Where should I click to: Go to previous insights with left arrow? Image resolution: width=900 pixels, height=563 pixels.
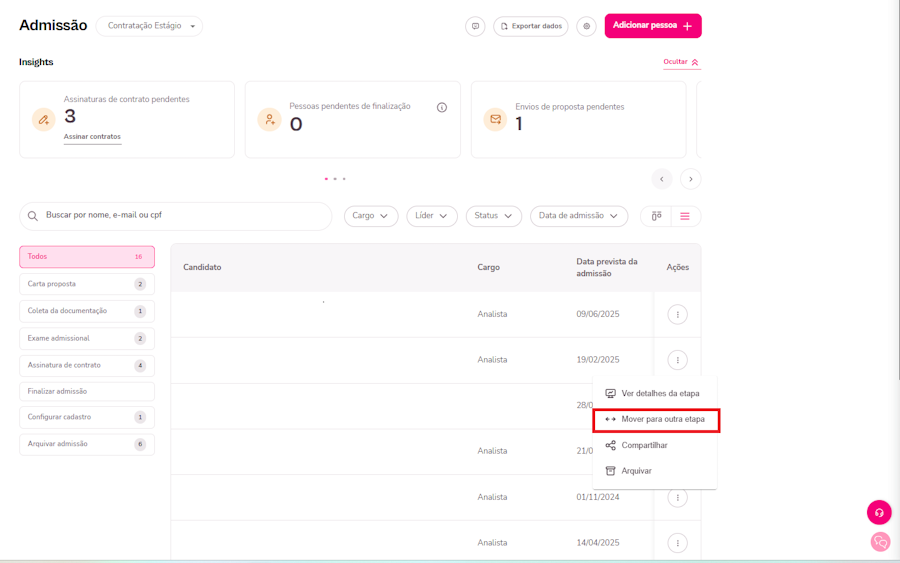tap(662, 179)
